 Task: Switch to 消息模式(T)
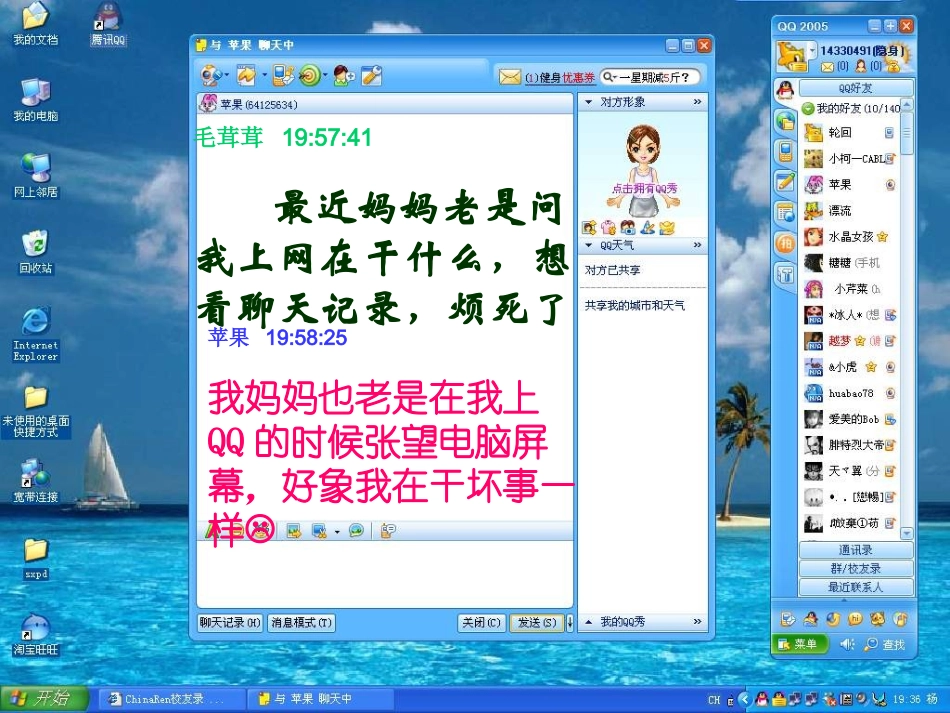[x=301, y=622]
